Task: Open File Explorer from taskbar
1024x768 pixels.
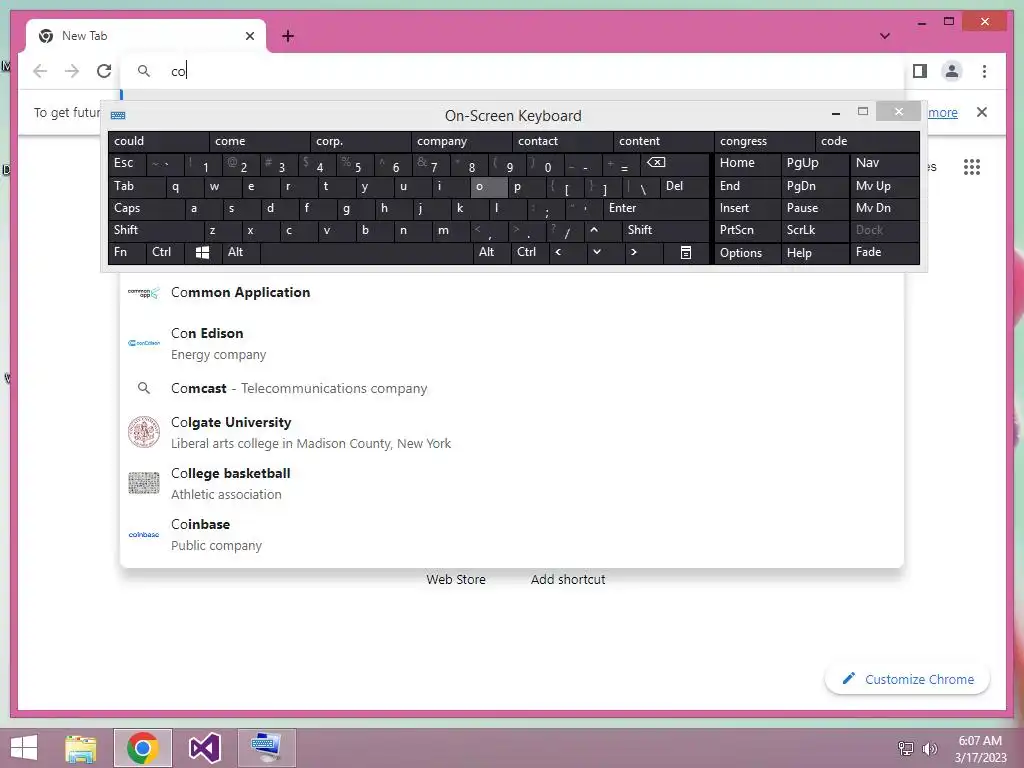Action: [x=80, y=748]
